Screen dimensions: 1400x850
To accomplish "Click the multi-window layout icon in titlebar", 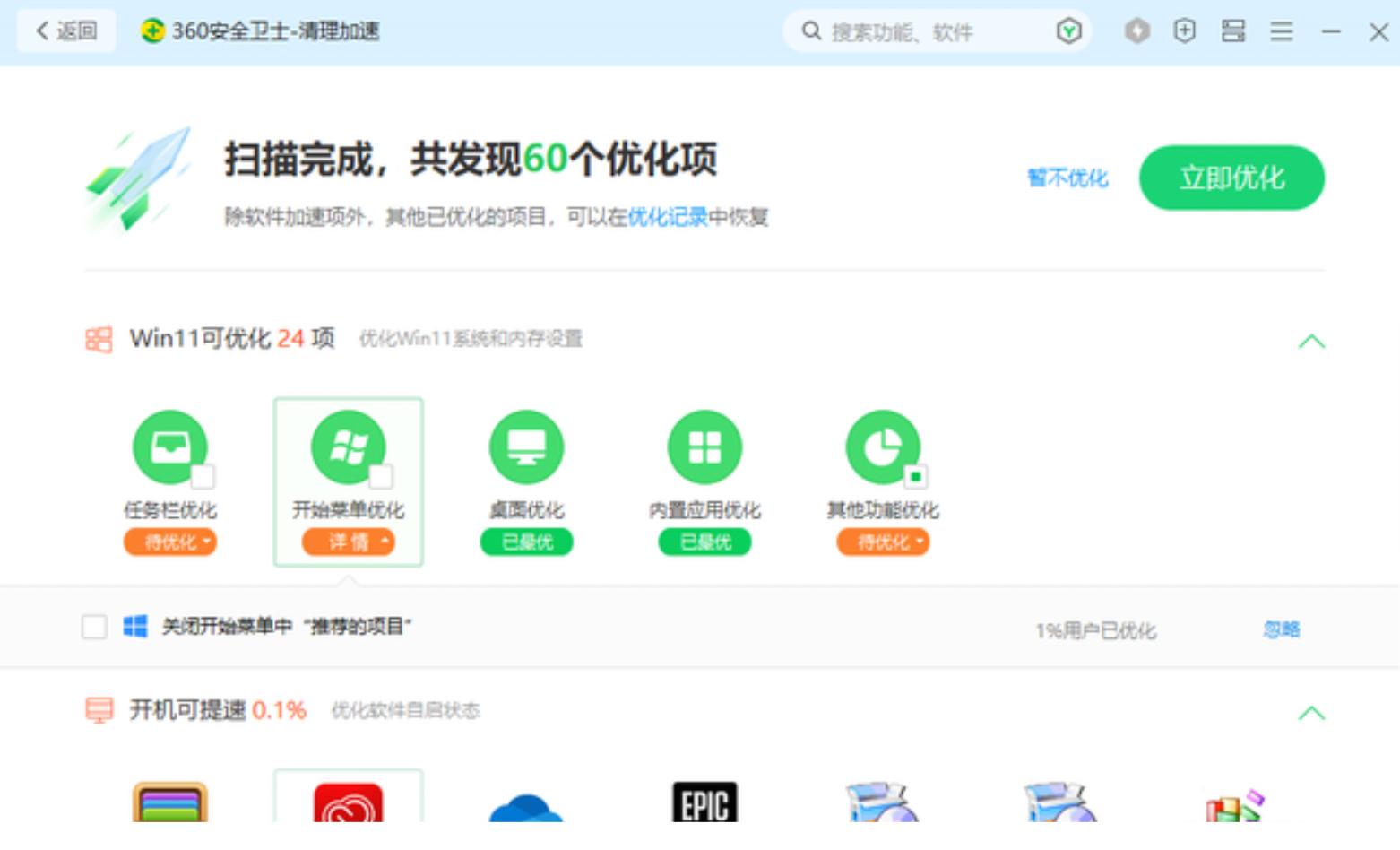I will pyautogui.click(x=1233, y=30).
